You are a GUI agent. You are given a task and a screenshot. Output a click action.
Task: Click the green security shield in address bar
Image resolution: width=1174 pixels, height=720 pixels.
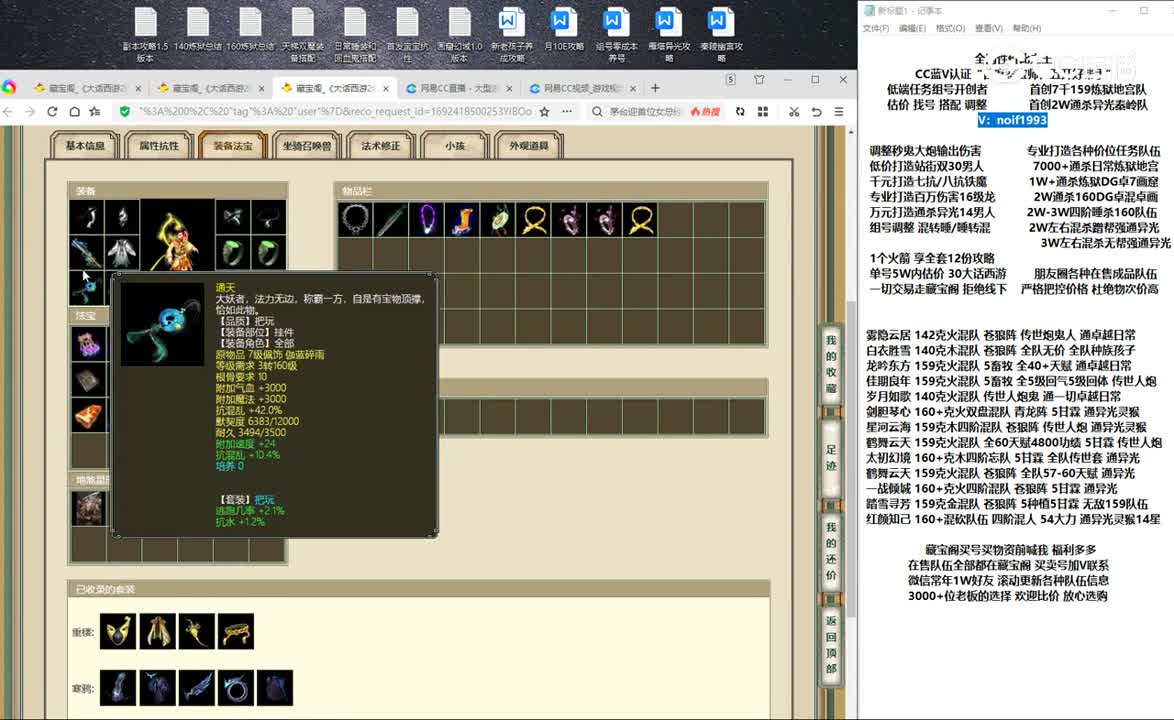click(x=124, y=112)
